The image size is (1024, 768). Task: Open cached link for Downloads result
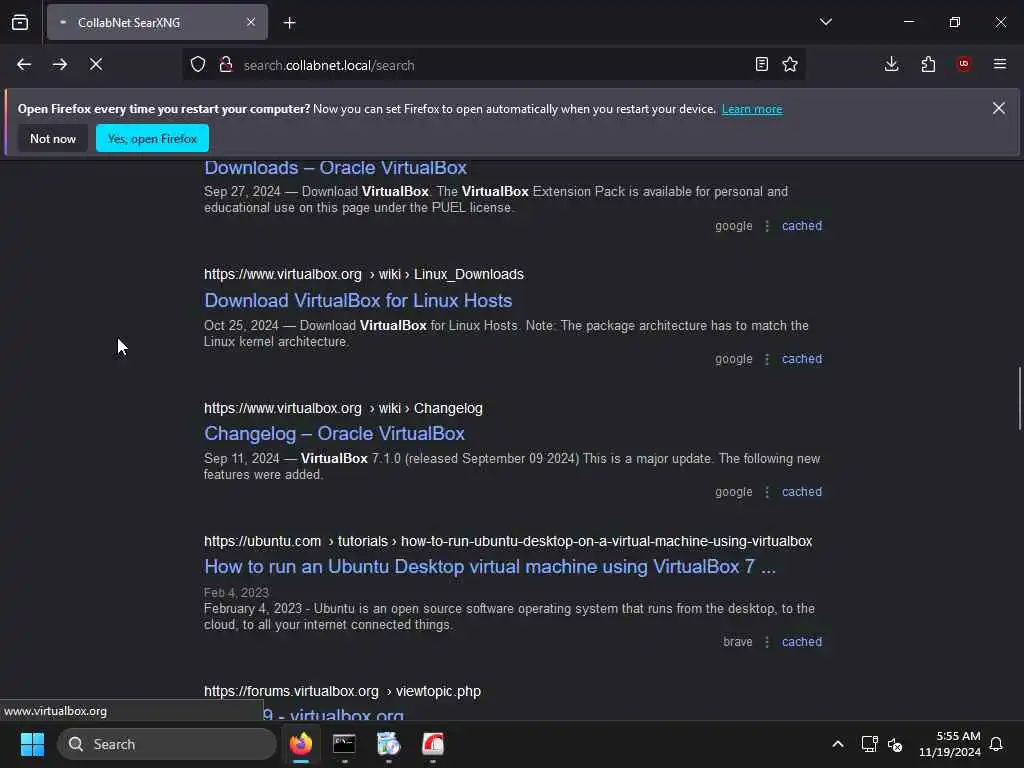pos(802,226)
